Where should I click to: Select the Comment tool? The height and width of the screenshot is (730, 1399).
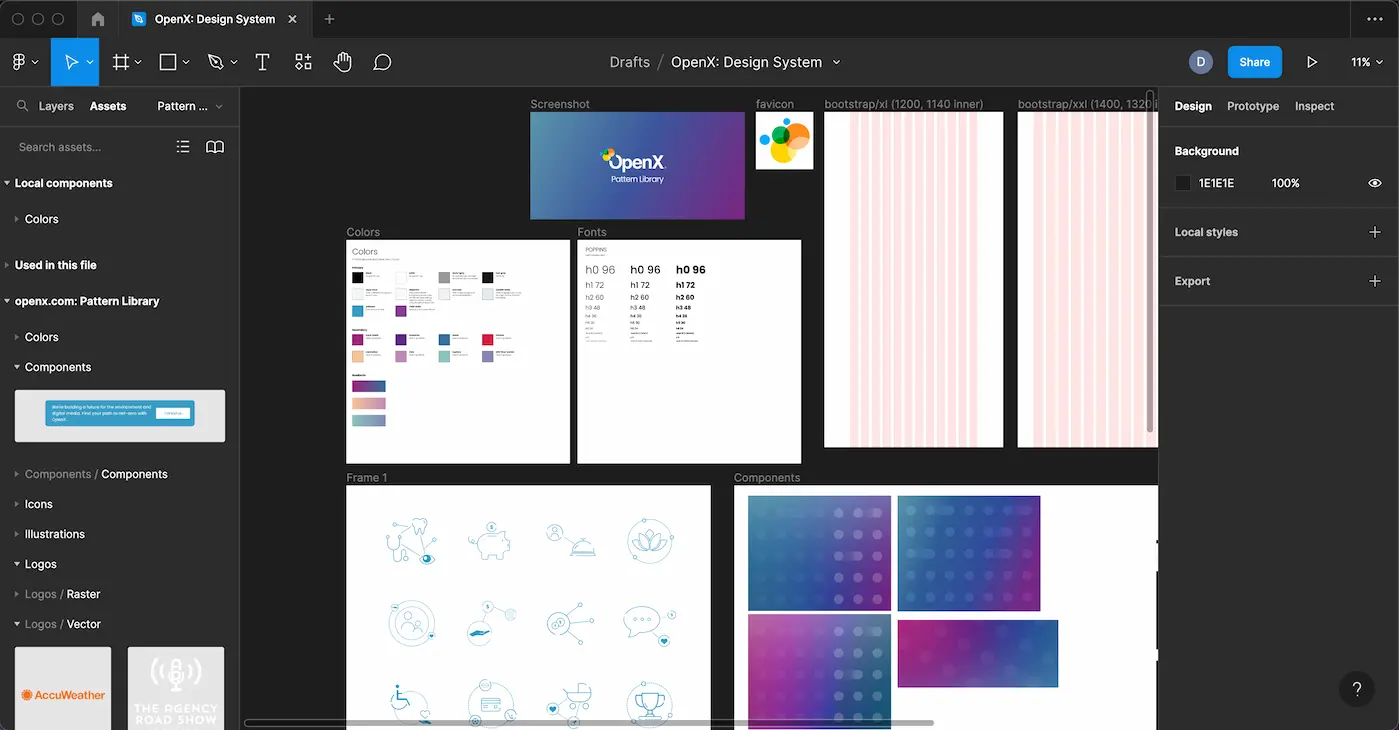pos(382,62)
